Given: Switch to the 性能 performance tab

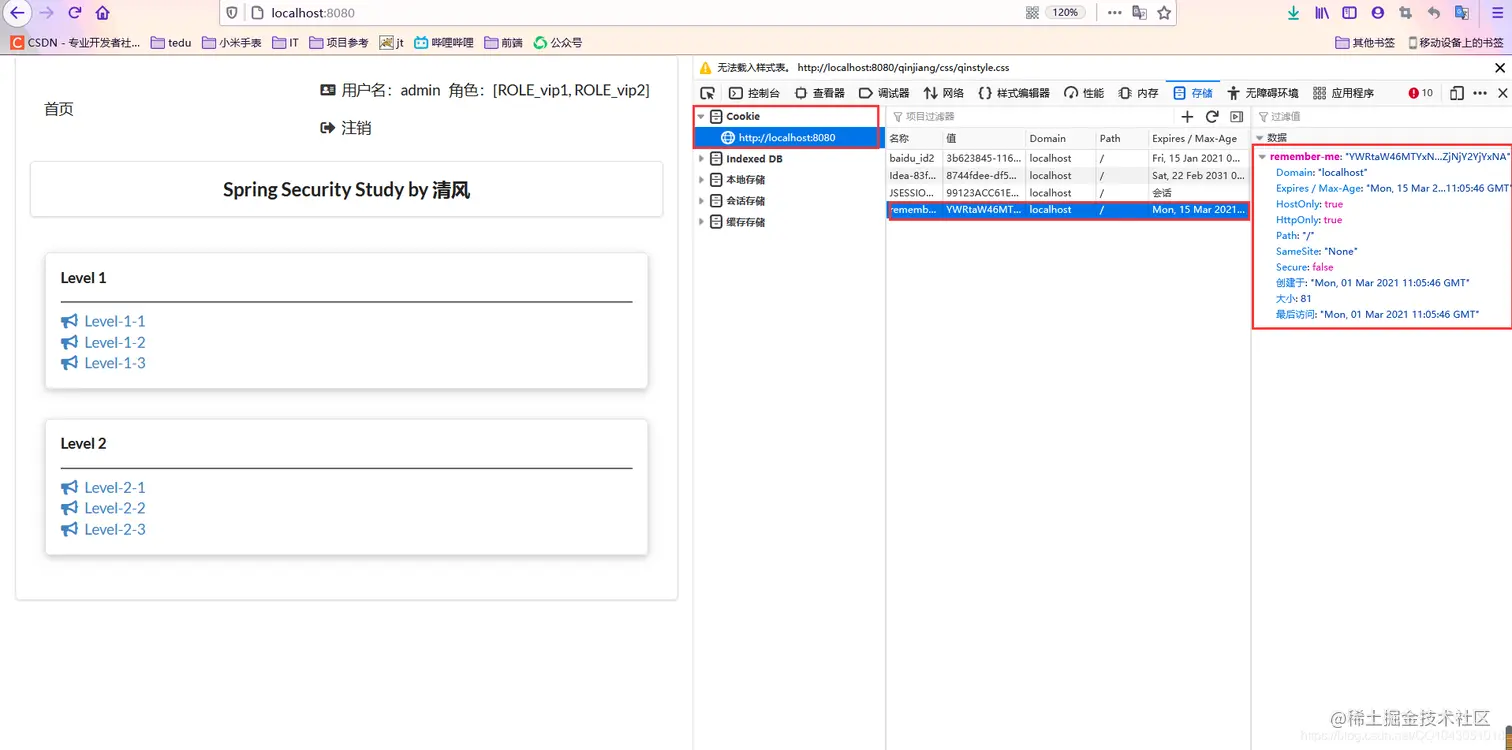Looking at the screenshot, I should click(x=1084, y=93).
